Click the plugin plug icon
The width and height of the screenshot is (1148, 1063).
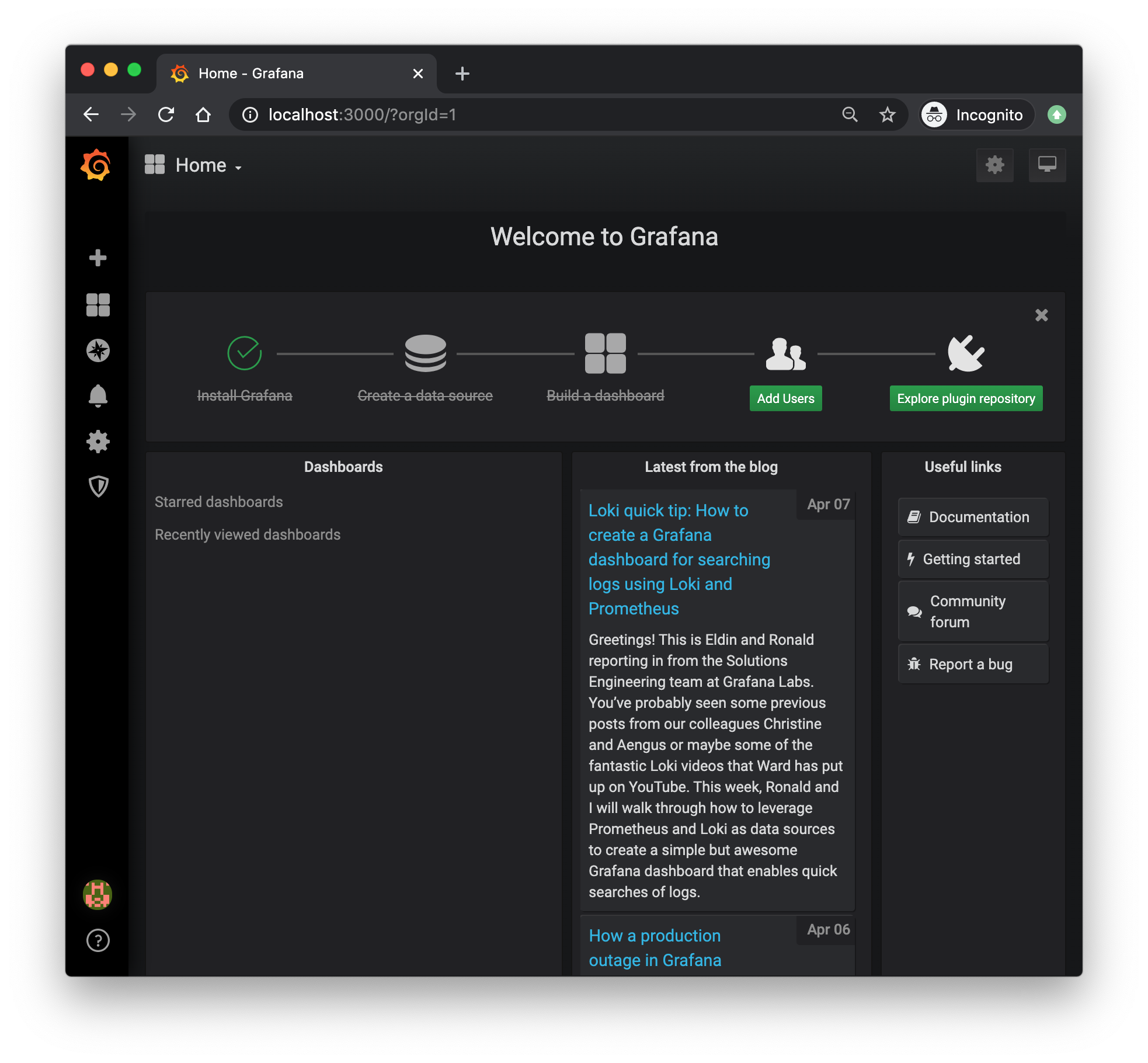[966, 353]
